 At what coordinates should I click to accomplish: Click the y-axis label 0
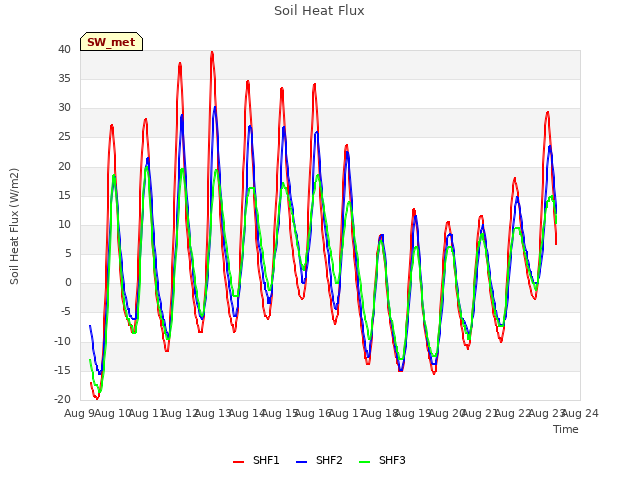tap(68, 282)
